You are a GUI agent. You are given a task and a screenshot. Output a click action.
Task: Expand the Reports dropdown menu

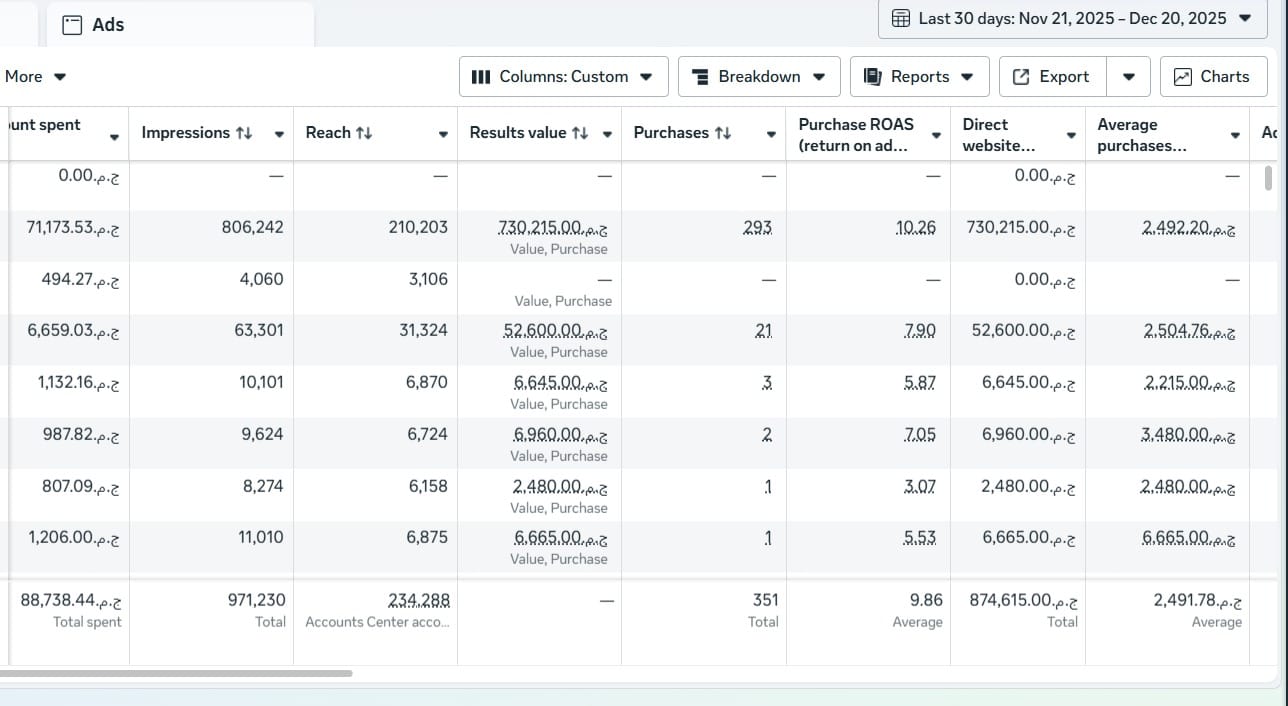click(x=919, y=77)
